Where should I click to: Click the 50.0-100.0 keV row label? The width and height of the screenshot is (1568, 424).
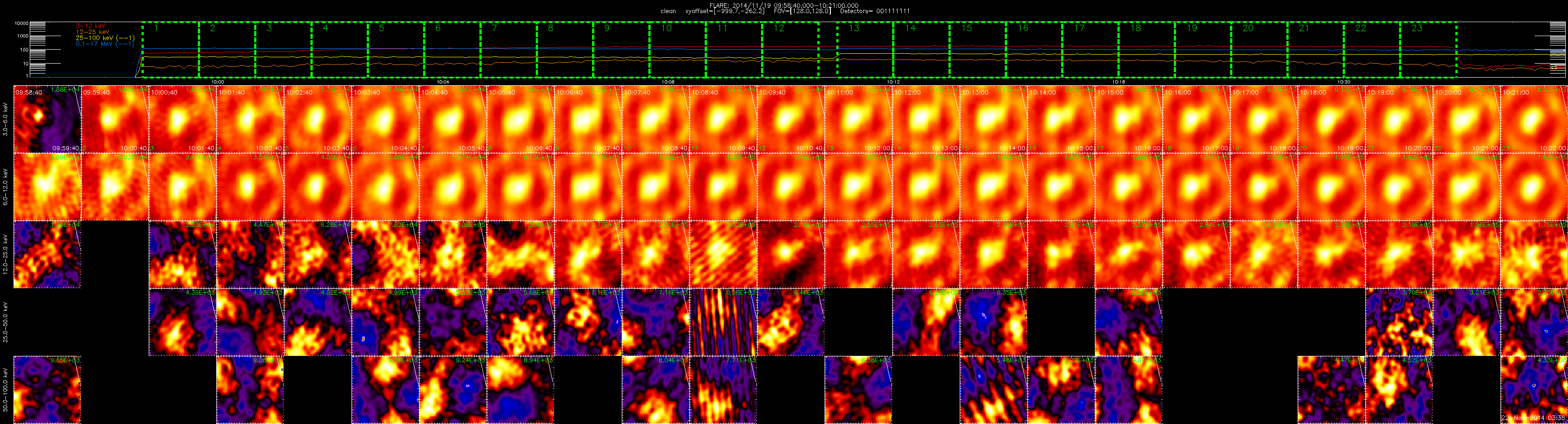coord(5,389)
